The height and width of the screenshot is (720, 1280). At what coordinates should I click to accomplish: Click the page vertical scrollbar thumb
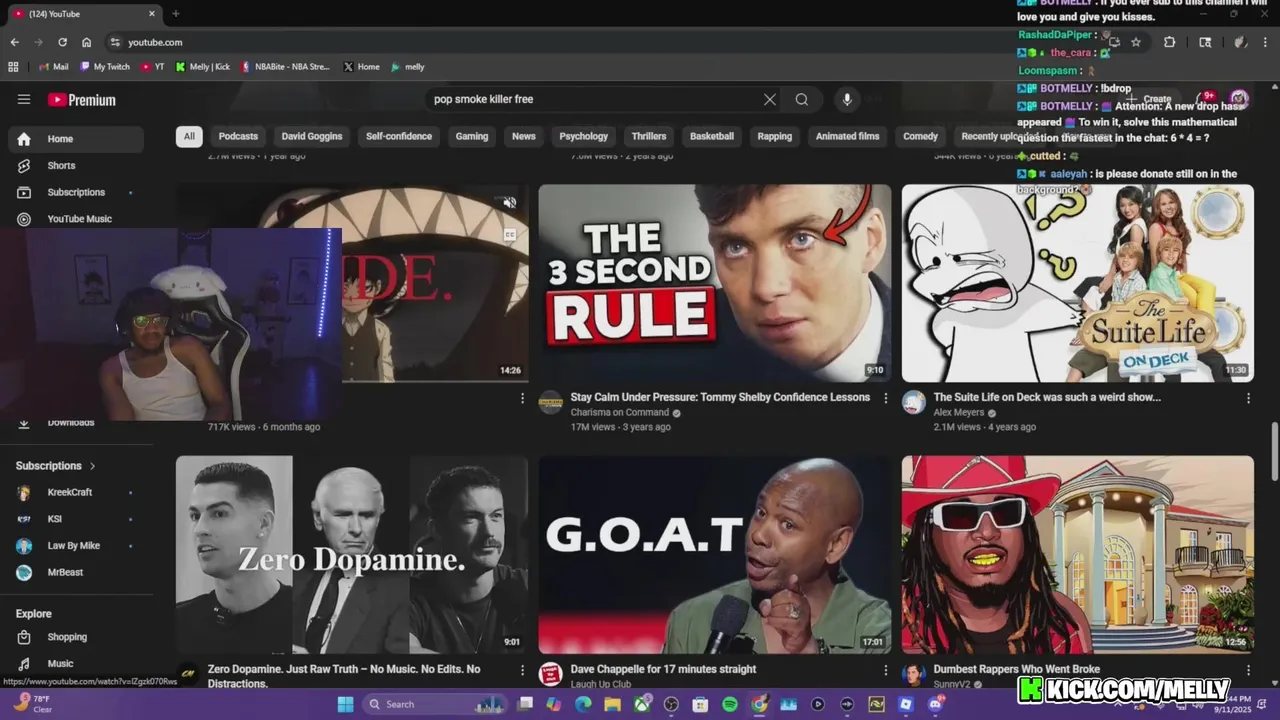point(1274,451)
